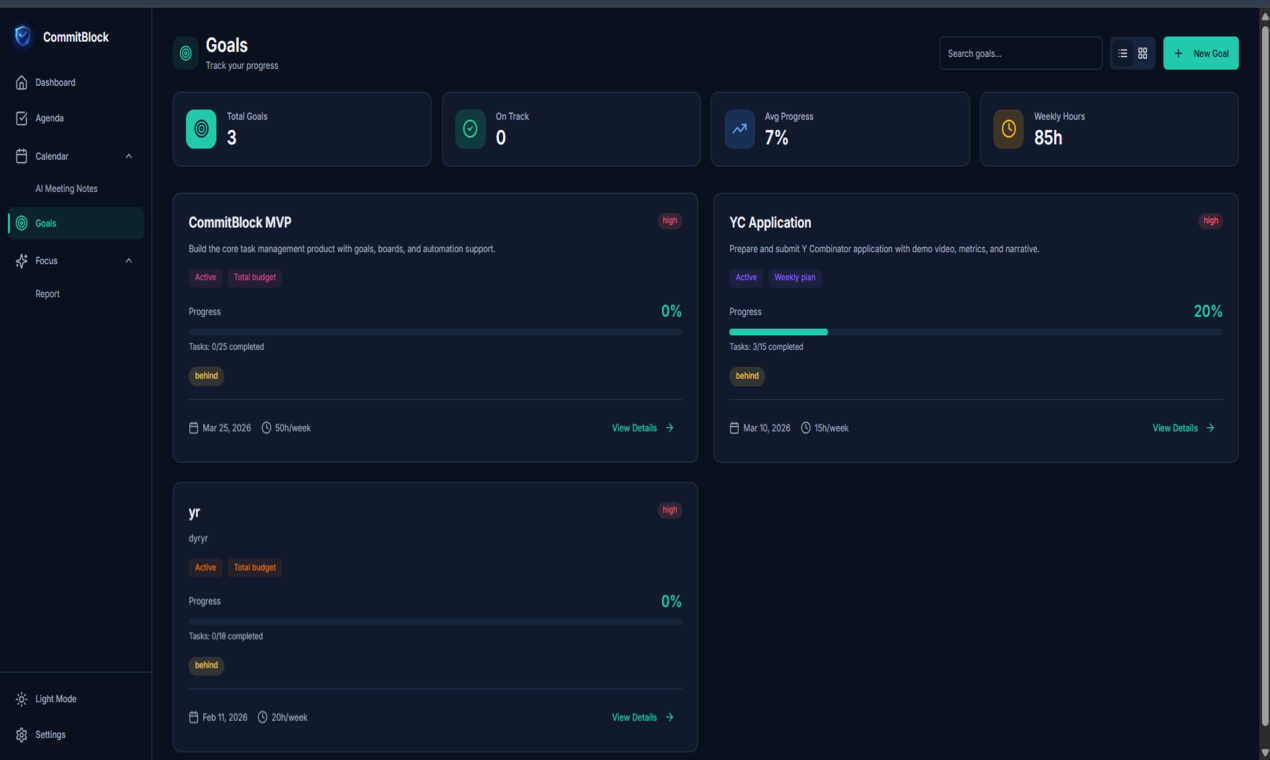Switch to list view layout
Screen dimensions: 1270x760
click(x=1122, y=52)
